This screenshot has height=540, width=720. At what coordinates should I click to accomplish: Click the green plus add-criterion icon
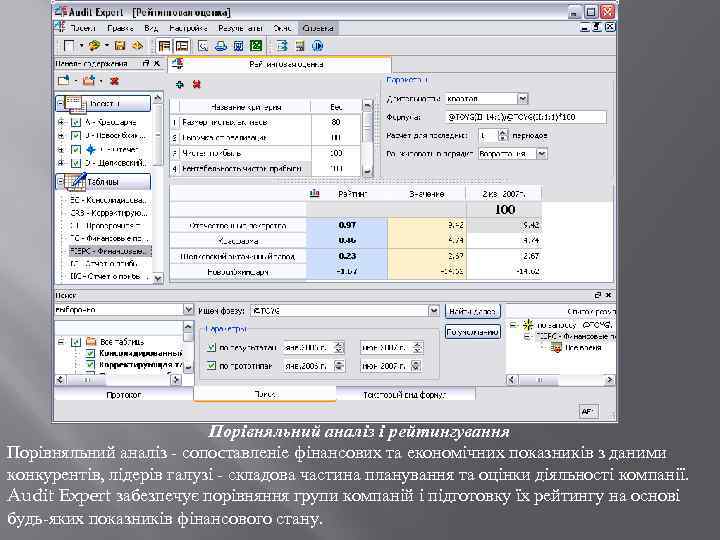point(180,84)
